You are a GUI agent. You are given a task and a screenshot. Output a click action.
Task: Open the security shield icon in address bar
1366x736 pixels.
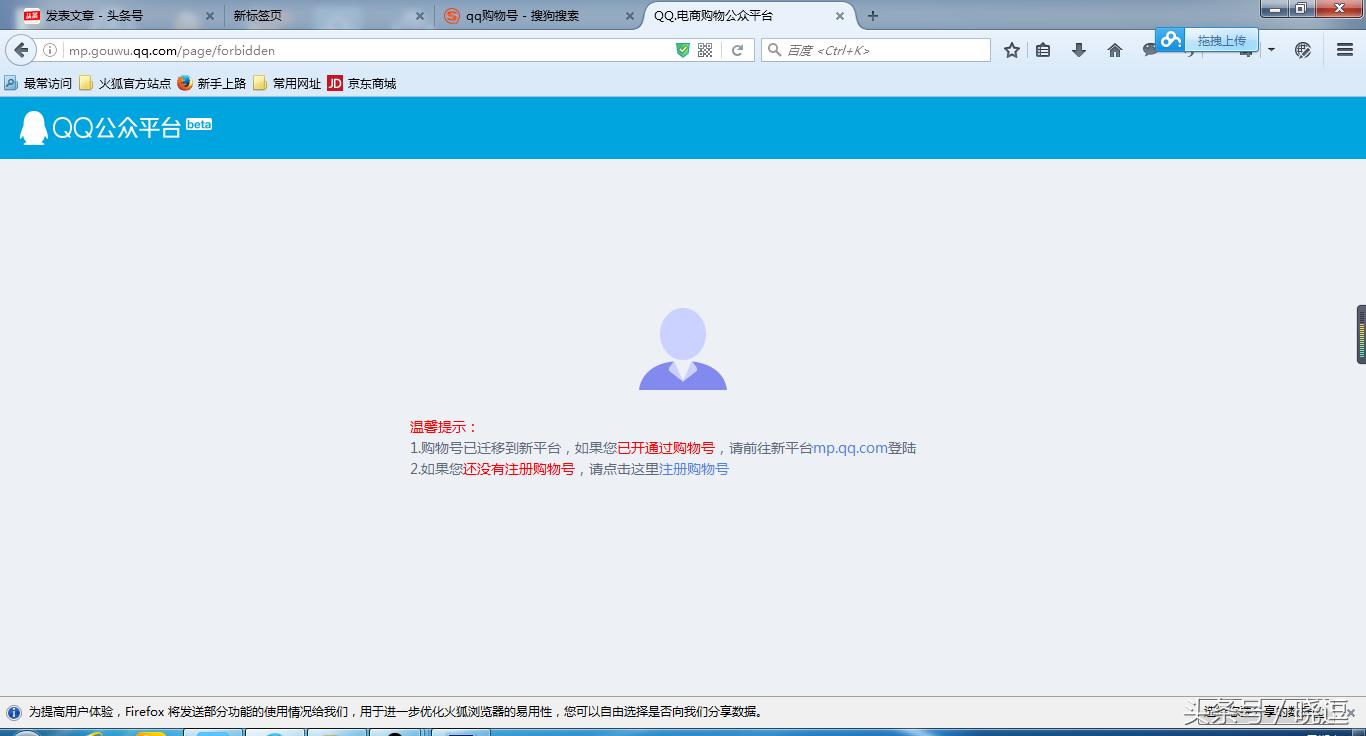tap(683, 49)
